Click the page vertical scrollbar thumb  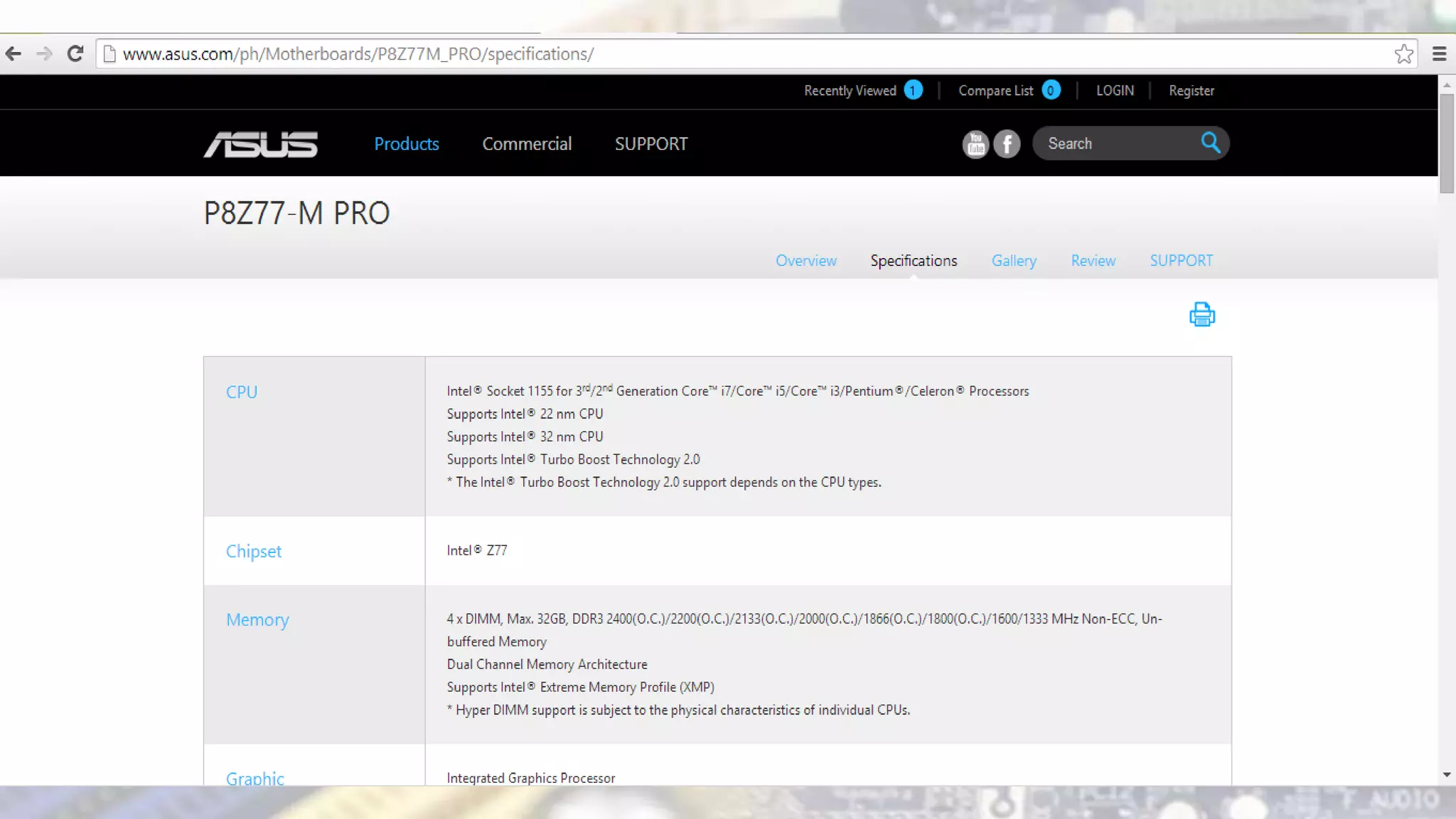tap(1447, 143)
